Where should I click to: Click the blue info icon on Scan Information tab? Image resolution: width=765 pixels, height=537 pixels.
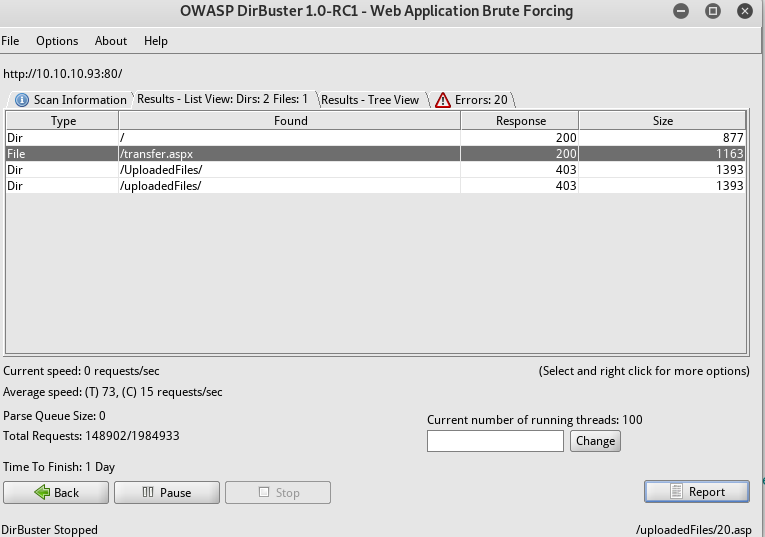click(x=21, y=100)
